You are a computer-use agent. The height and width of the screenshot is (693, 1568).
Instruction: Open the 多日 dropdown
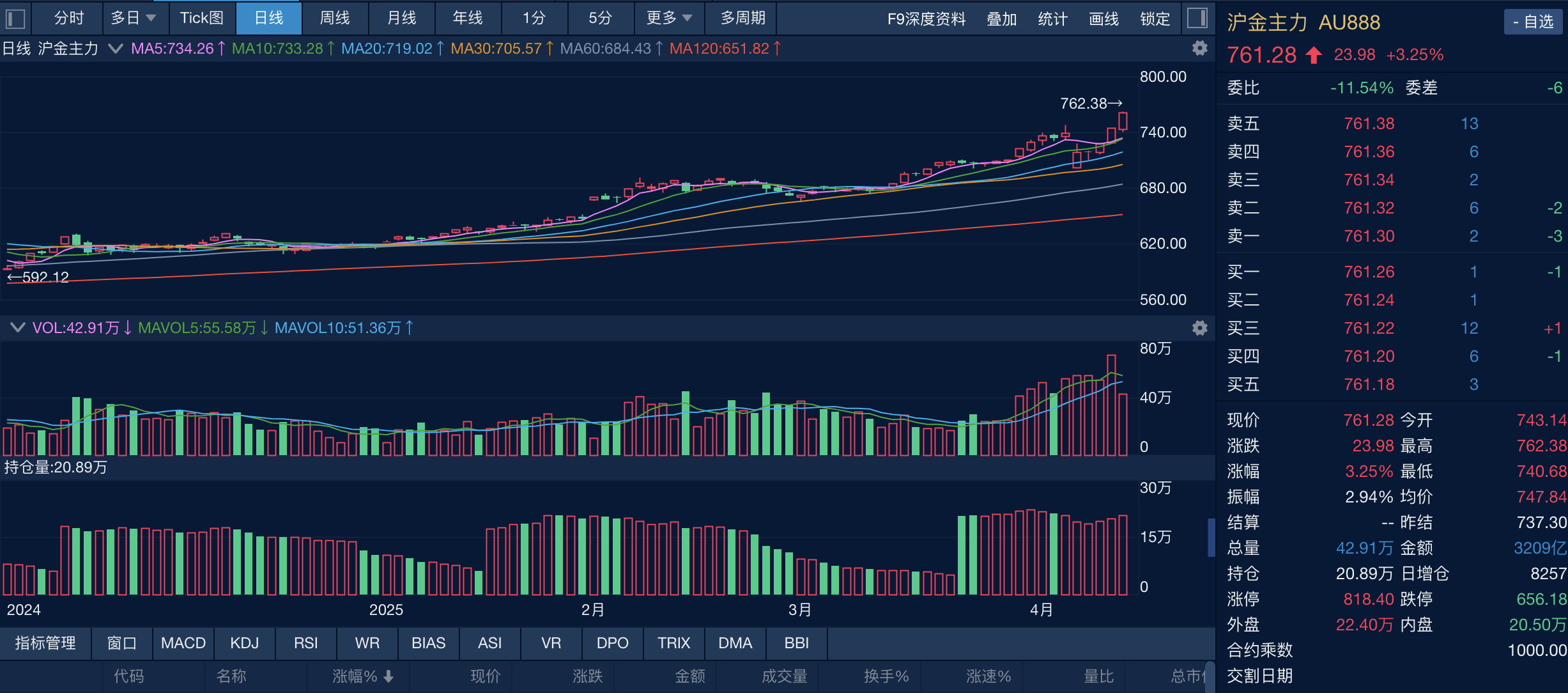coord(134,19)
